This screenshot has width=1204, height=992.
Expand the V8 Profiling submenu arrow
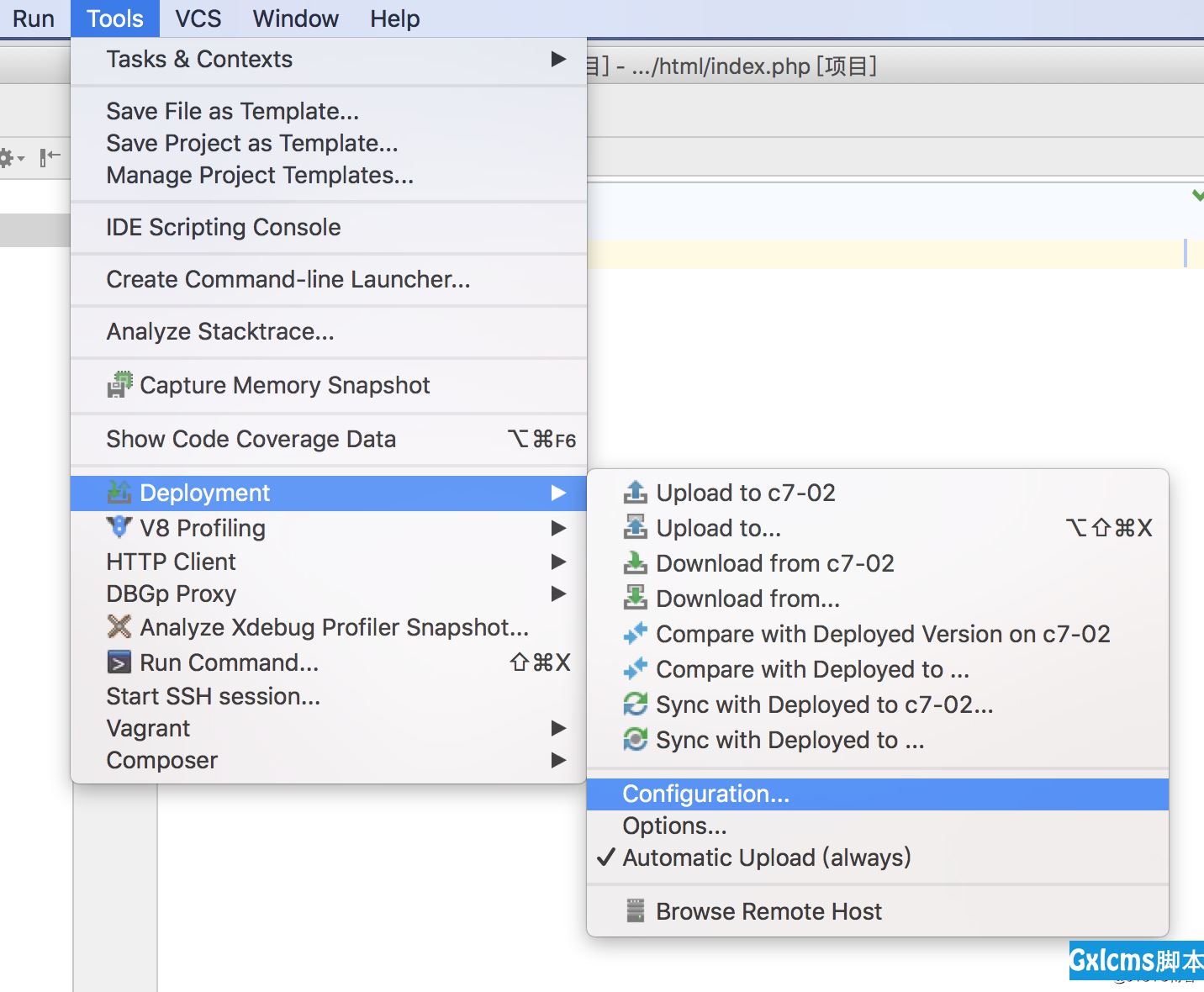558,528
